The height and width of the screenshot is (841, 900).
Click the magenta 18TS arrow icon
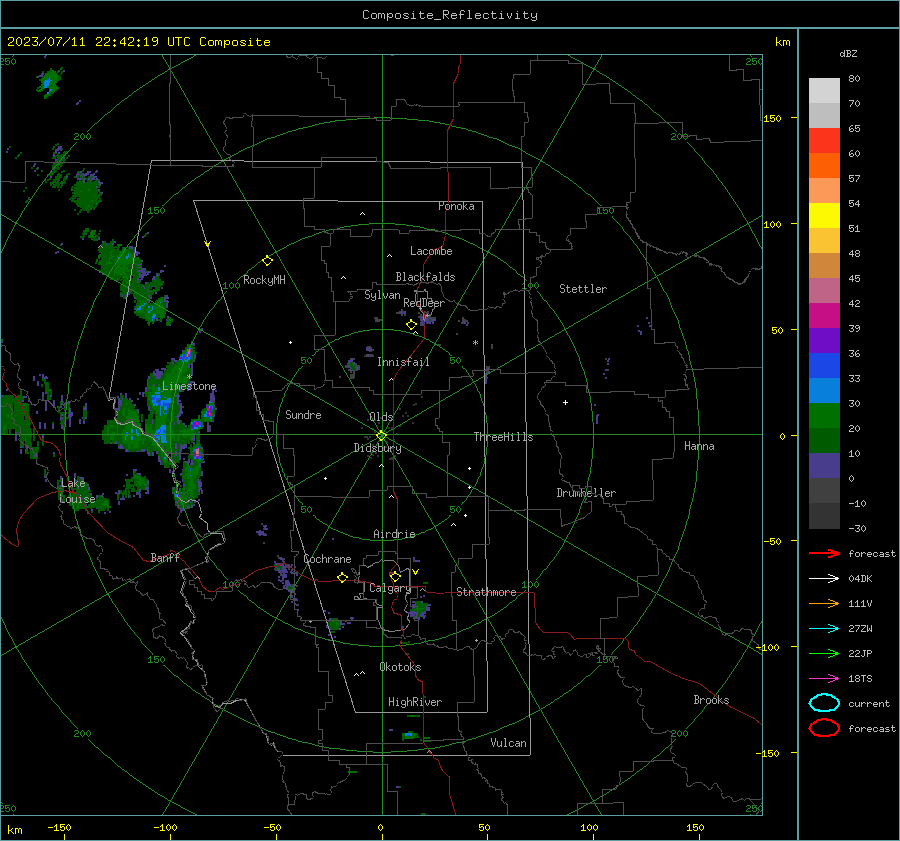pos(824,679)
